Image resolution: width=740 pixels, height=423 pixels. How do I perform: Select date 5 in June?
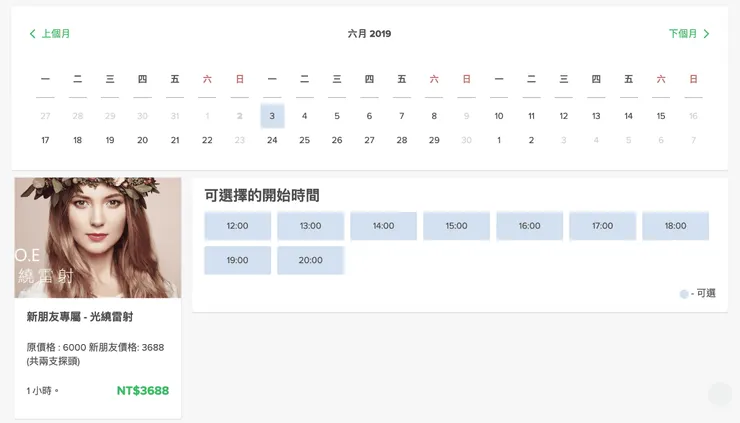coord(337,116)
